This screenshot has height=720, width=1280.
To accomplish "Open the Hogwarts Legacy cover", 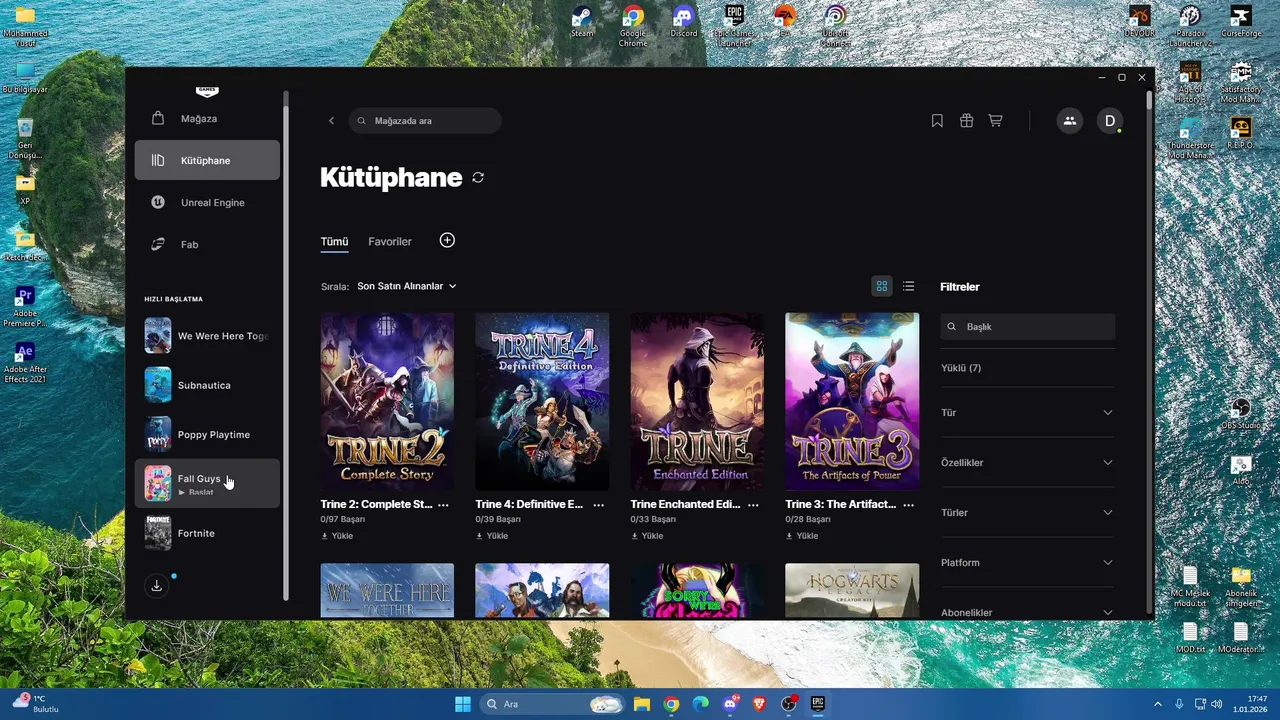I will (x=852, y=591).
